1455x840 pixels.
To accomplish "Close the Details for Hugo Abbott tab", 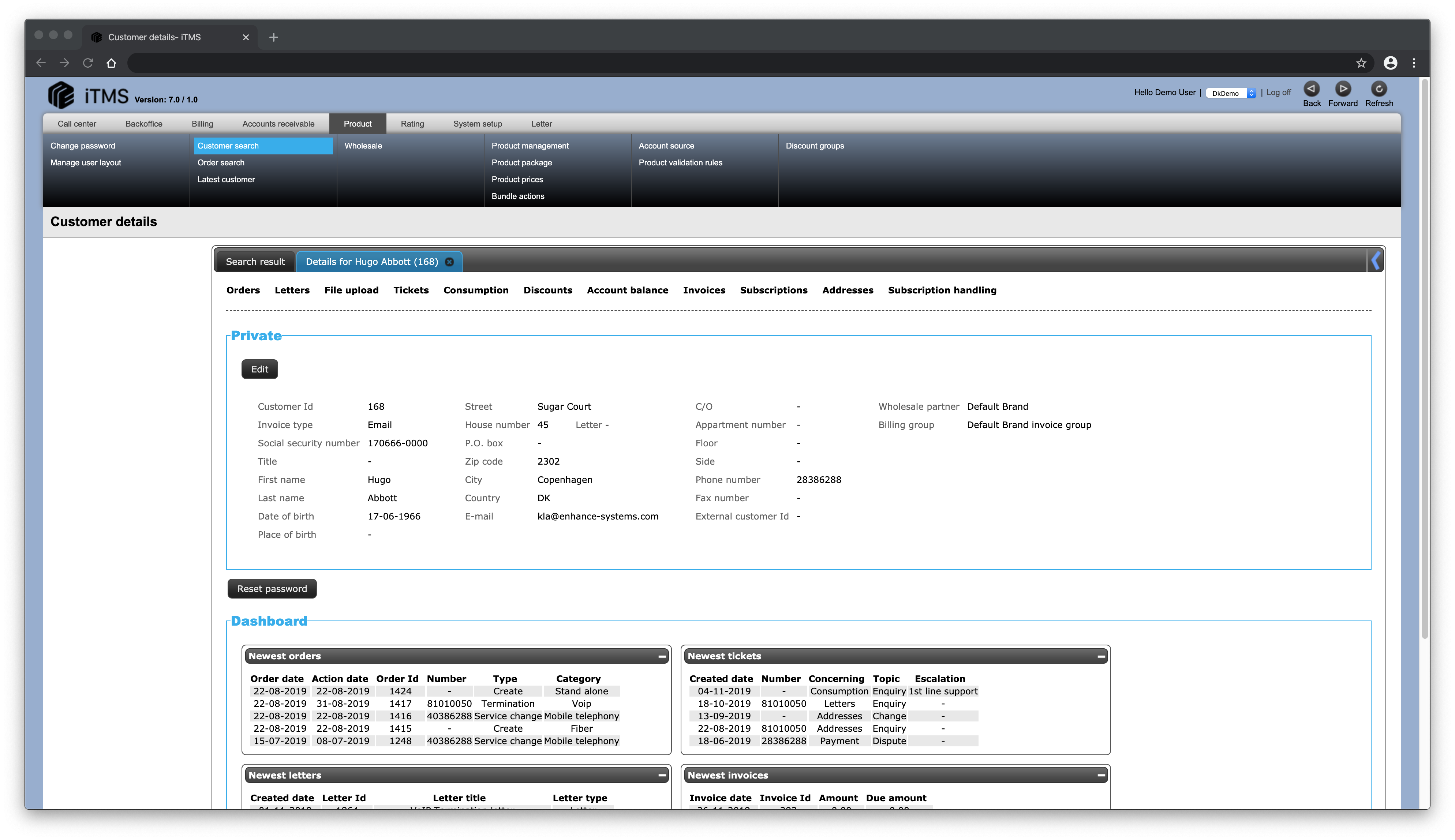I will pyautogui.click(x=449, y=262).
